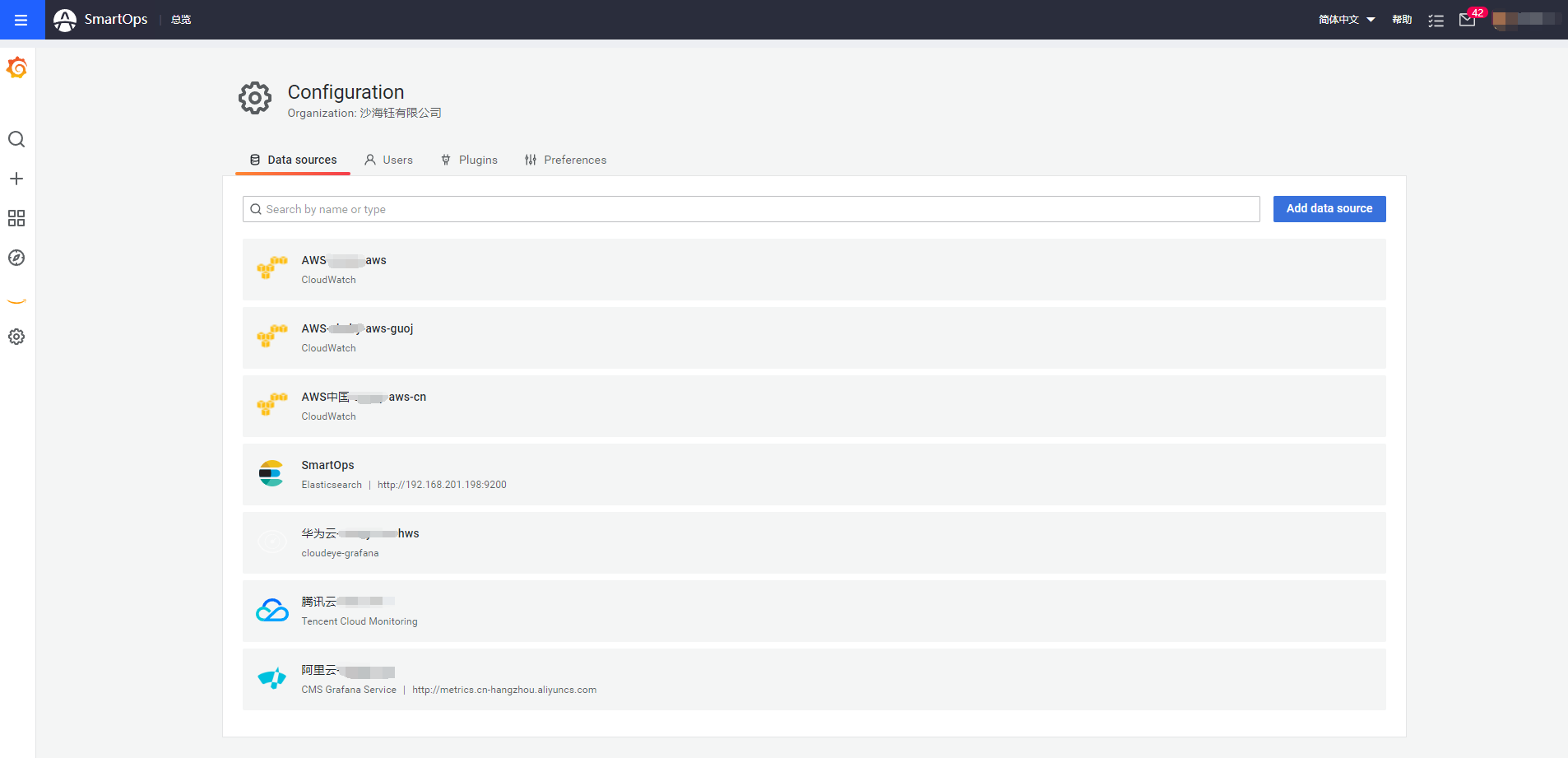Switch to the Users tab
Screen dimensions: 1568x758
click(x=388, y=160)
